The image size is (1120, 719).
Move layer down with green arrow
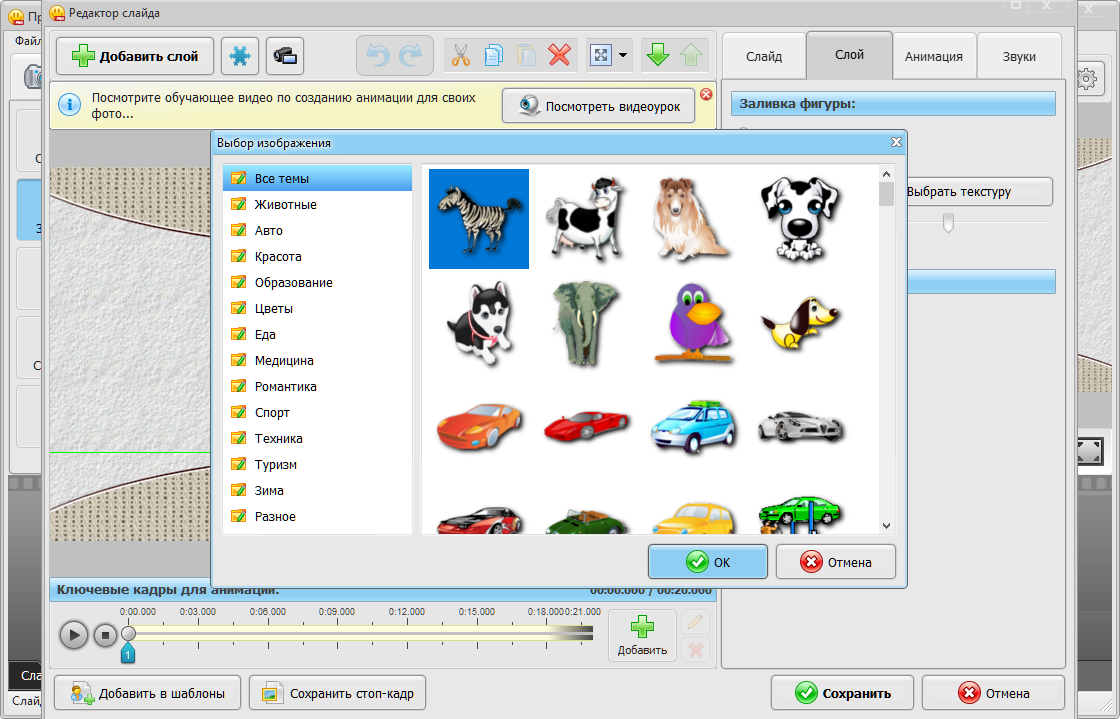pyautogui.click(x=657, y=56)
